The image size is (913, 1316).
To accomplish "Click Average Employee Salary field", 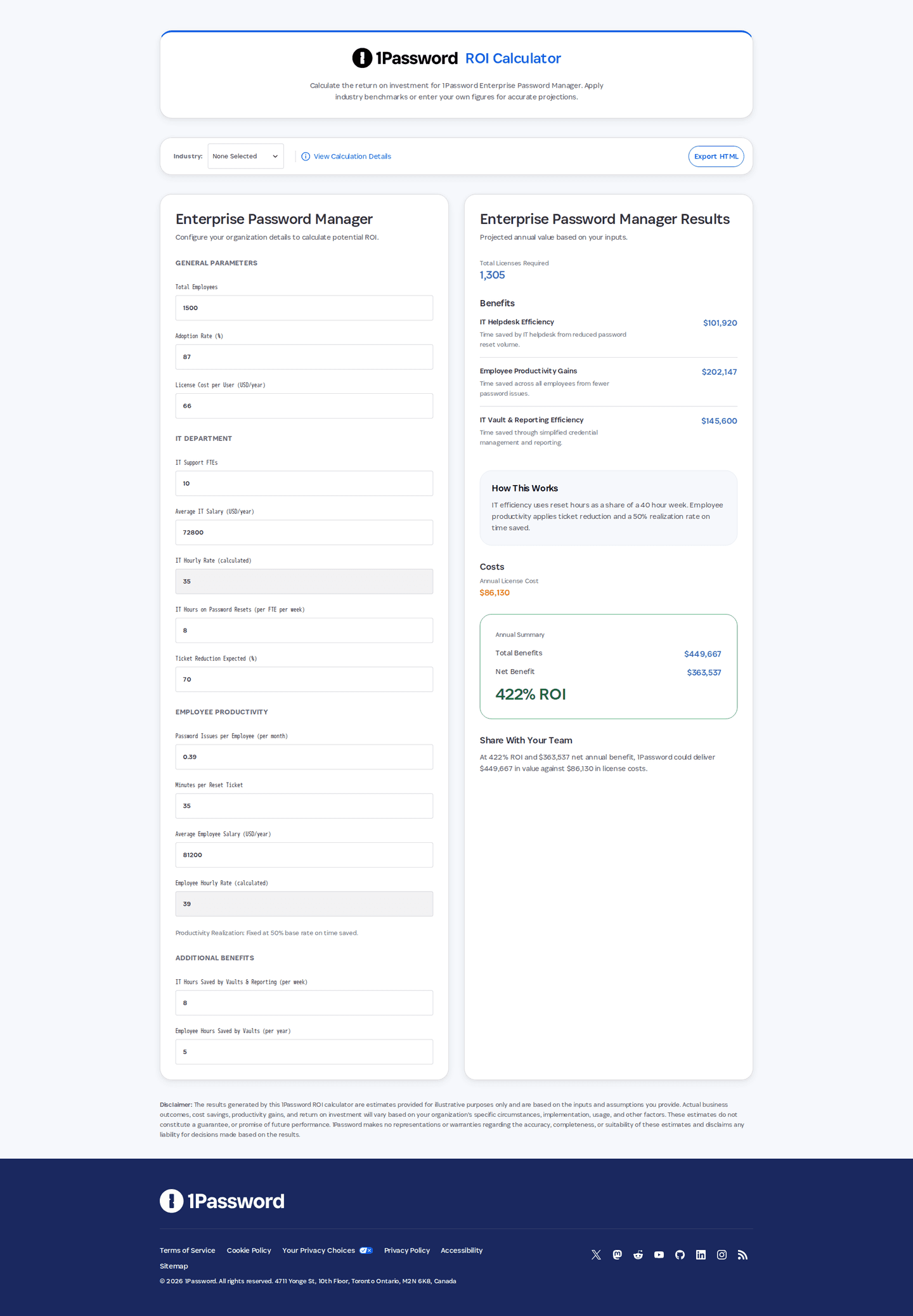I will click(x=304, y=855).
